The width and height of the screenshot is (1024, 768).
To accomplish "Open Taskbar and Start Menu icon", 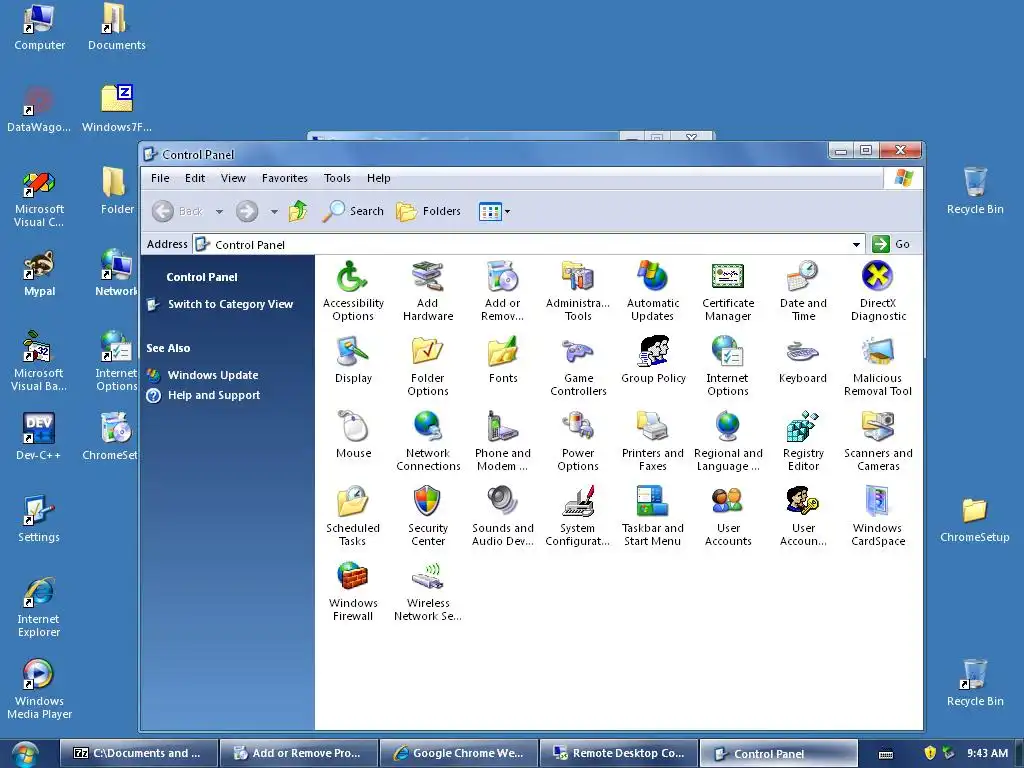I will click(653, 516).
